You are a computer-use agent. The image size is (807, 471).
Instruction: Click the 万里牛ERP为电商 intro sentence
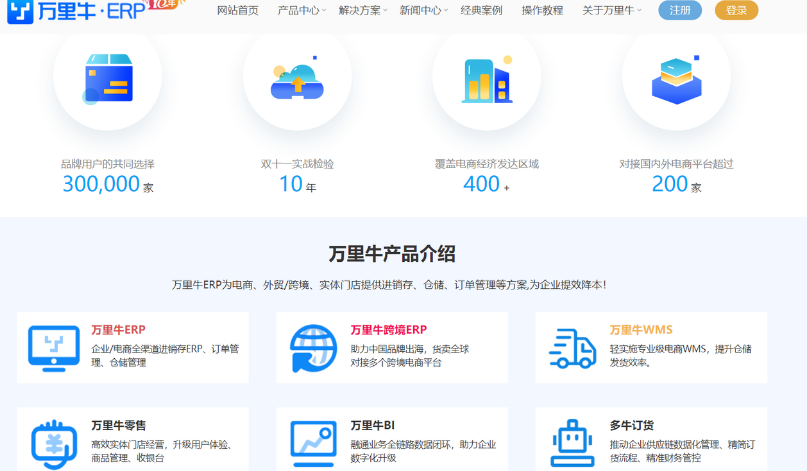pos(389,285)
